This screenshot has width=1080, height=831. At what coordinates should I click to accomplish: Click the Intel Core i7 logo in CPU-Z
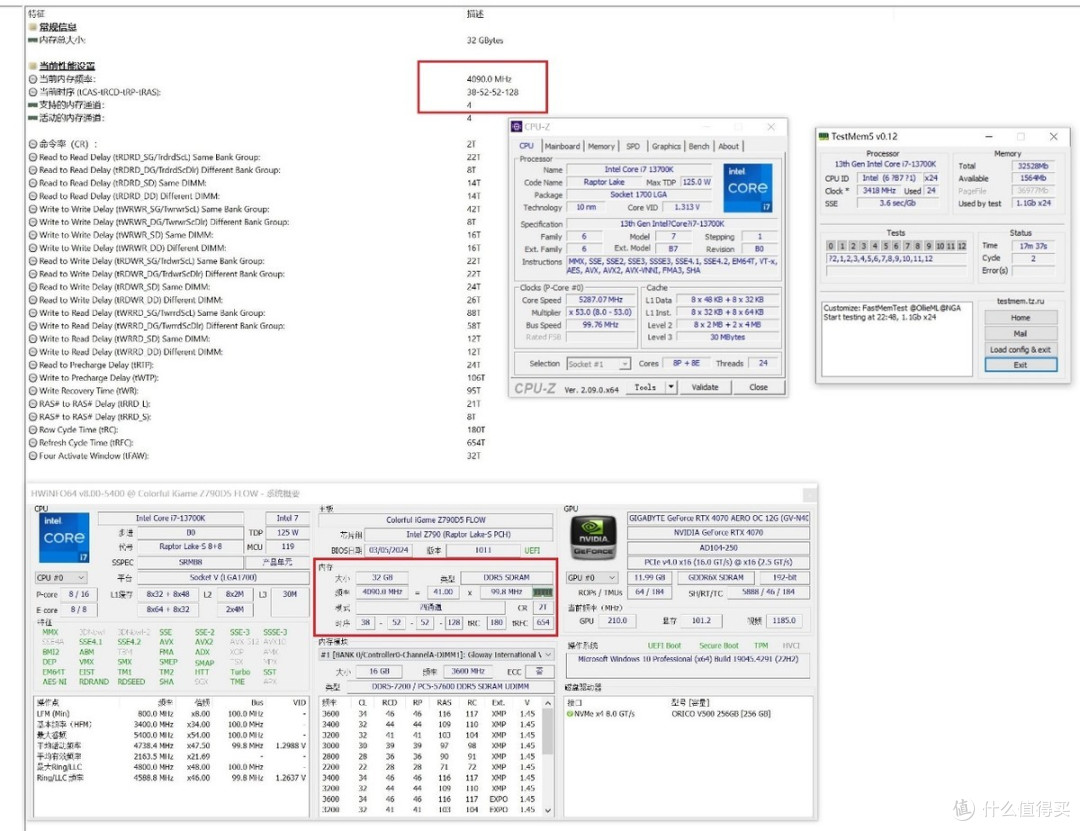point(747,187)
